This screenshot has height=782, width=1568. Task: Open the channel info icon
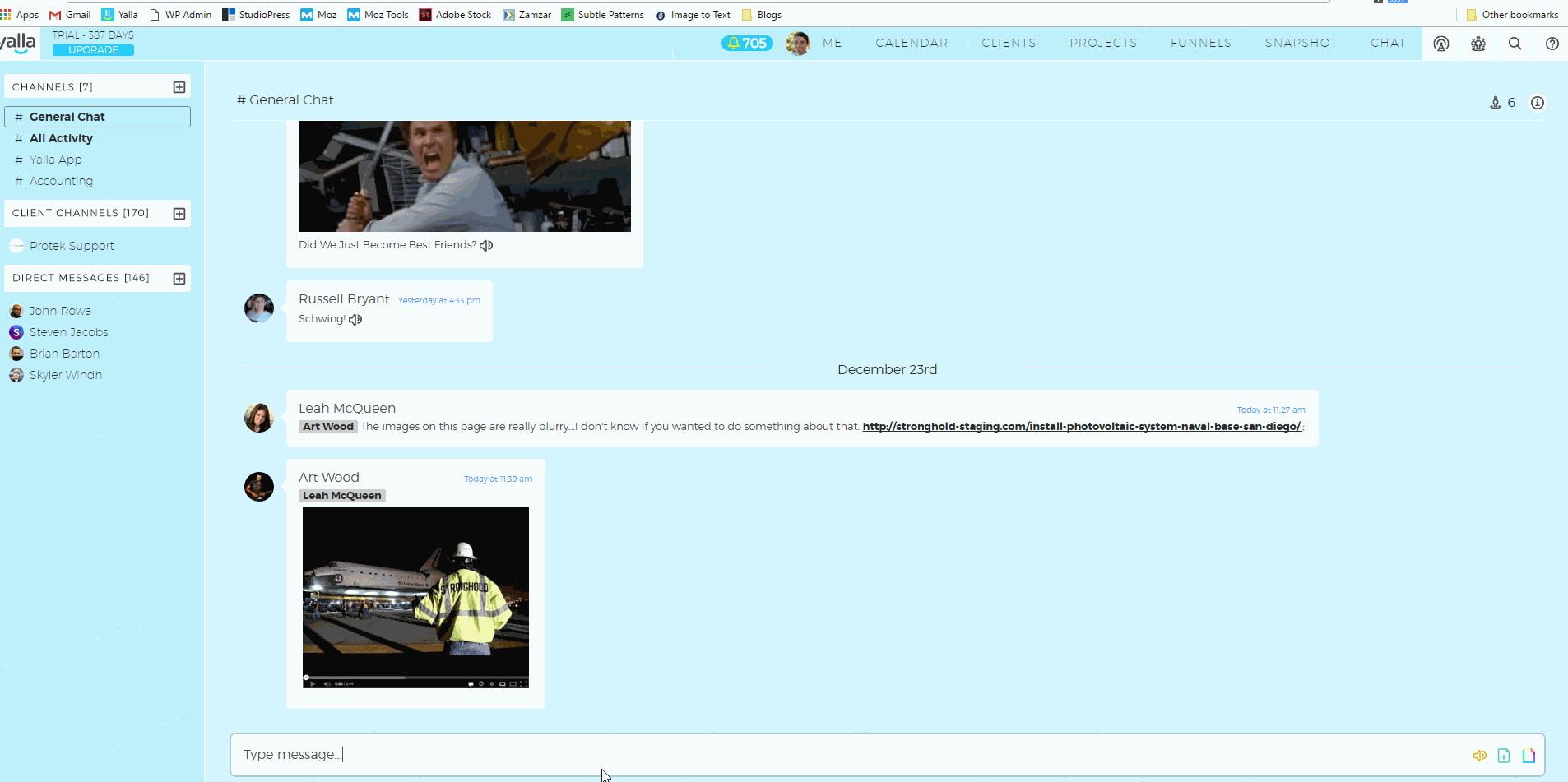point(1537,103)
